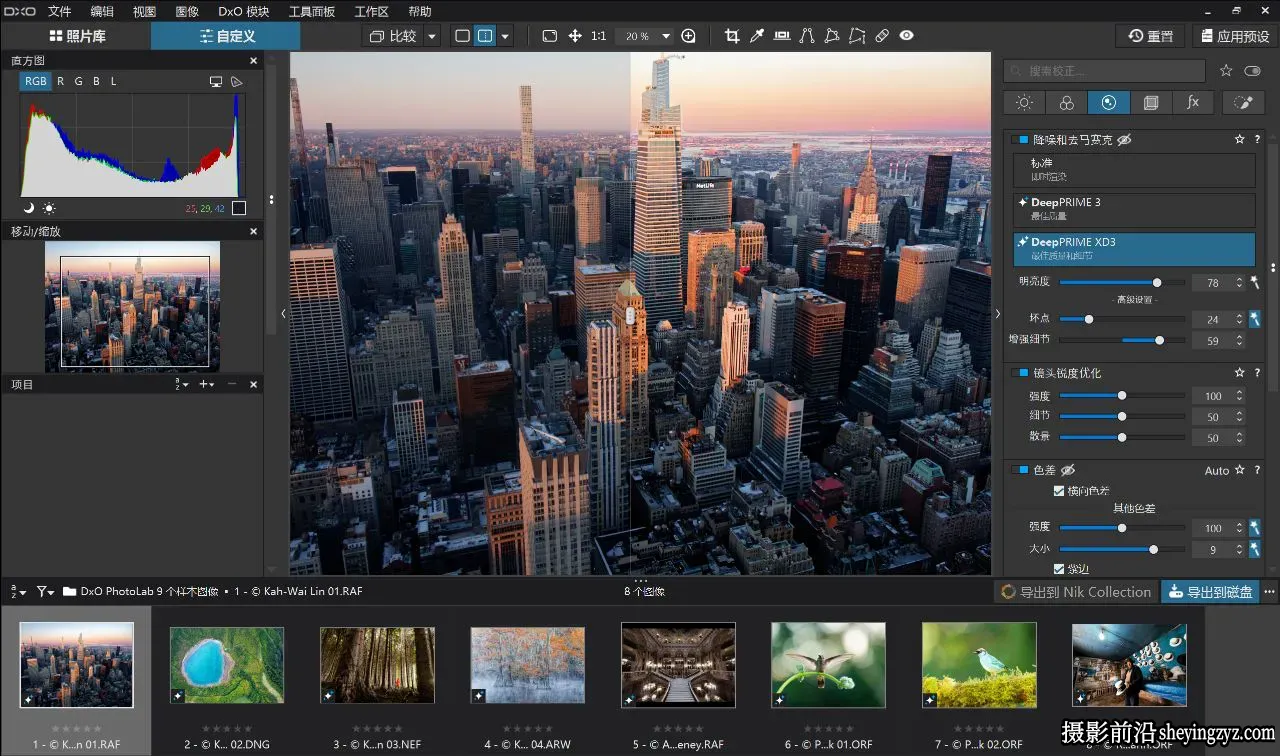Image resolution: width=1280 pixels, height=756 pixels.
Task: Toggle the red-eye preview eye tool
Action: (x=906, y=36)
